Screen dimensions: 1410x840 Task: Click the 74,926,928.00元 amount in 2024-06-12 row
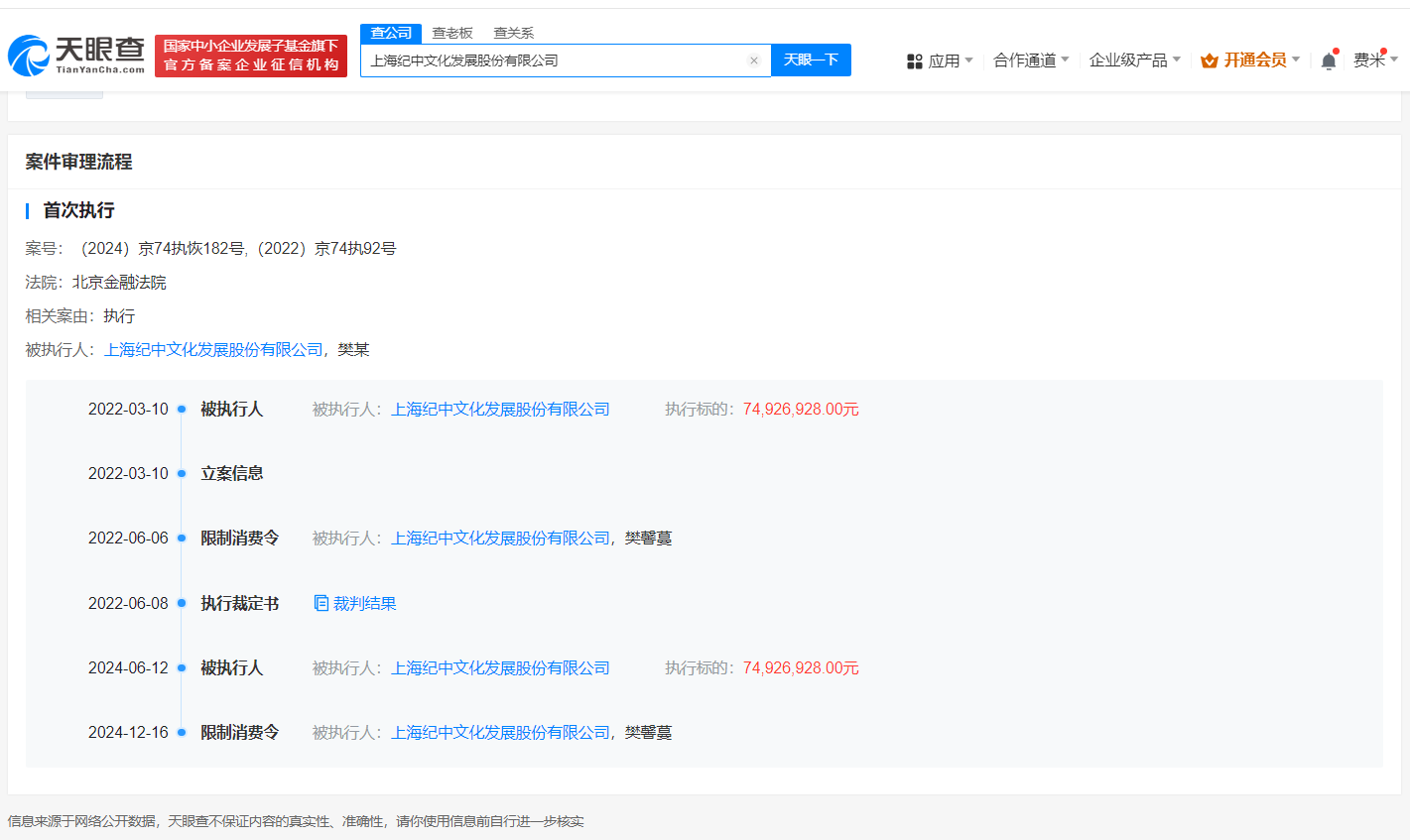[801, 668]
